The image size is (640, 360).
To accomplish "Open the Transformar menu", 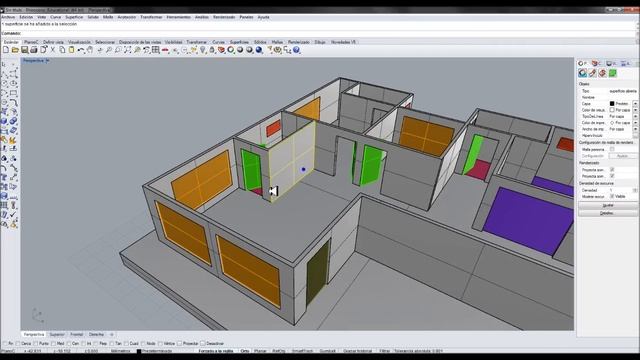I will coord(151,17).
